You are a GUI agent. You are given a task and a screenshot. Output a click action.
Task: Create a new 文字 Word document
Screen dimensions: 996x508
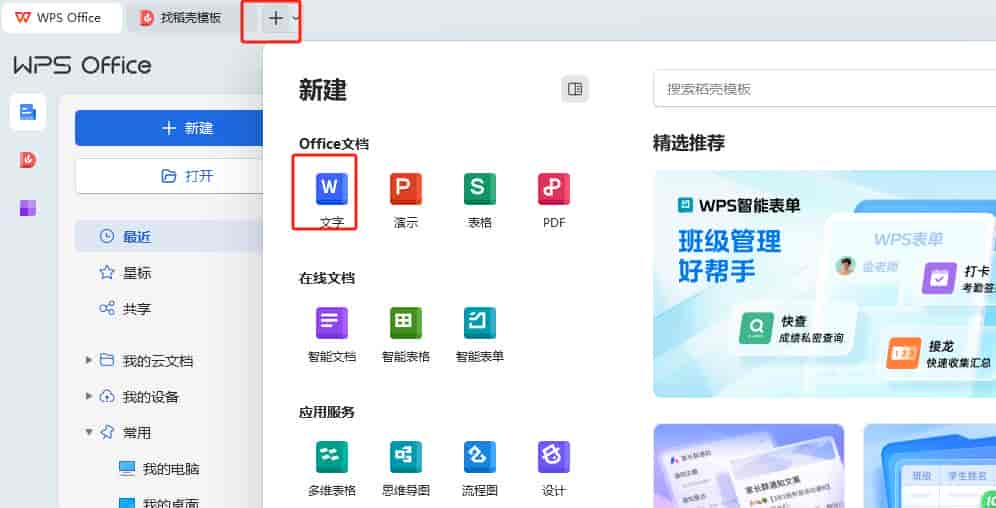(x=332, y=199)
